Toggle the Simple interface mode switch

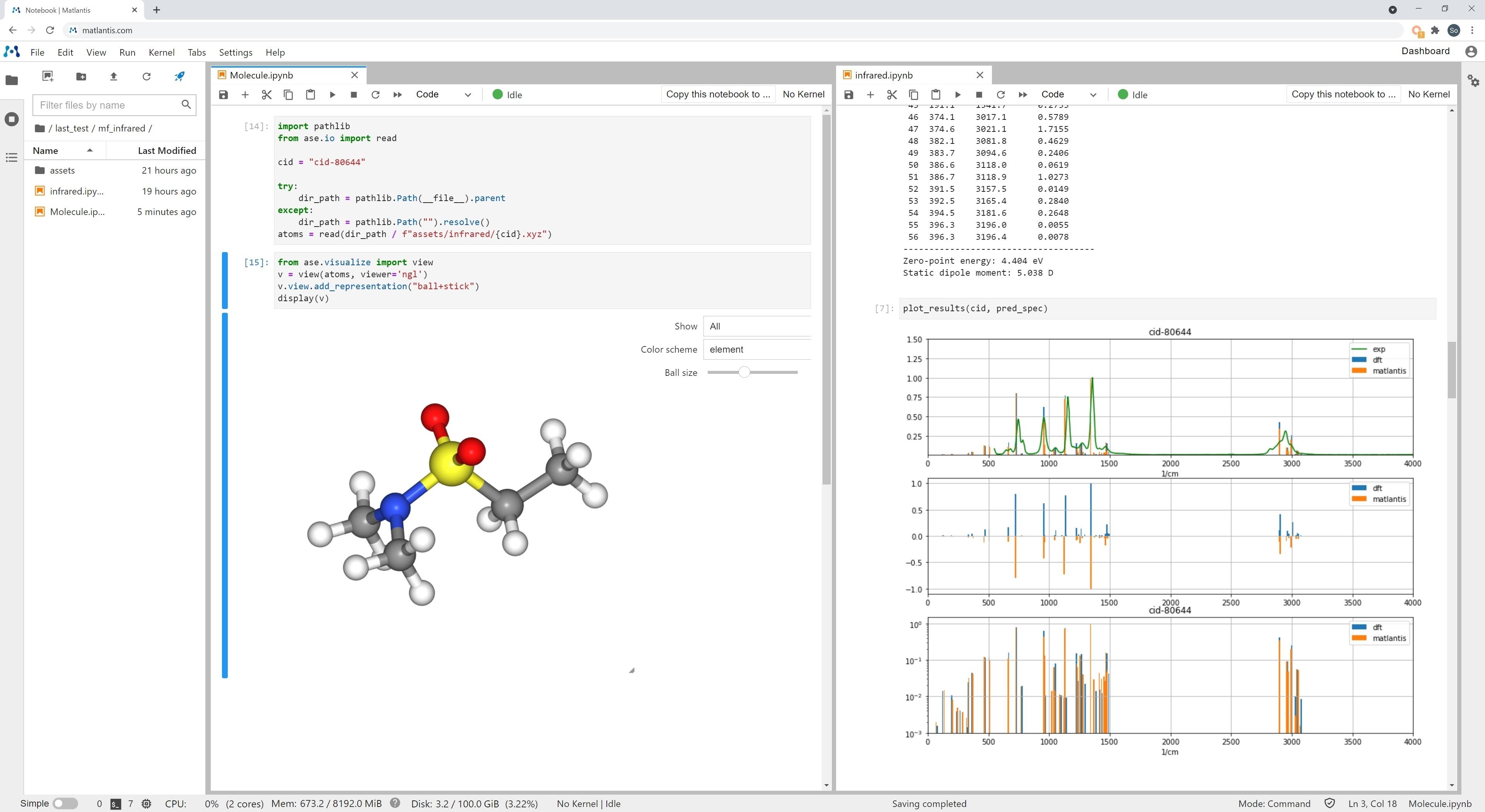pos(65,803)
